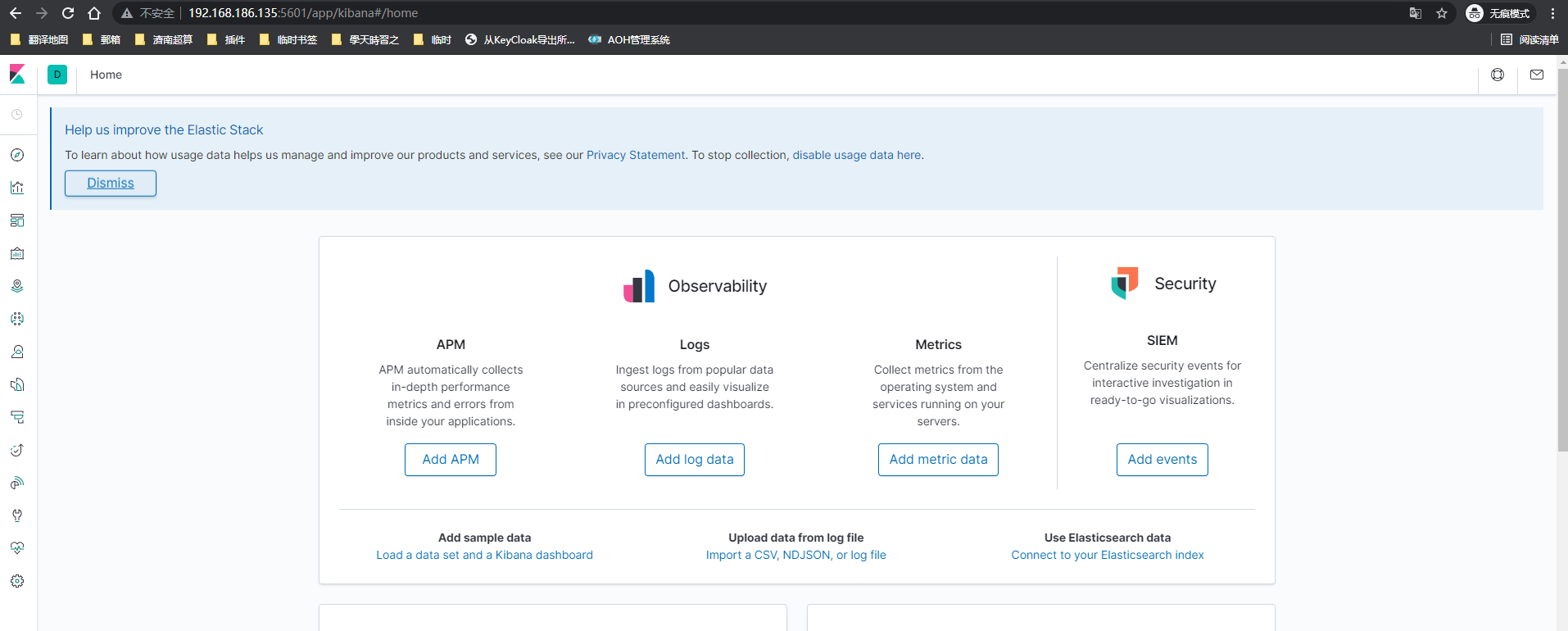Open Visualize from the sidebar chart icon
The width and height of the screenshot is (1568, 631).
click(x=17, y=188)
